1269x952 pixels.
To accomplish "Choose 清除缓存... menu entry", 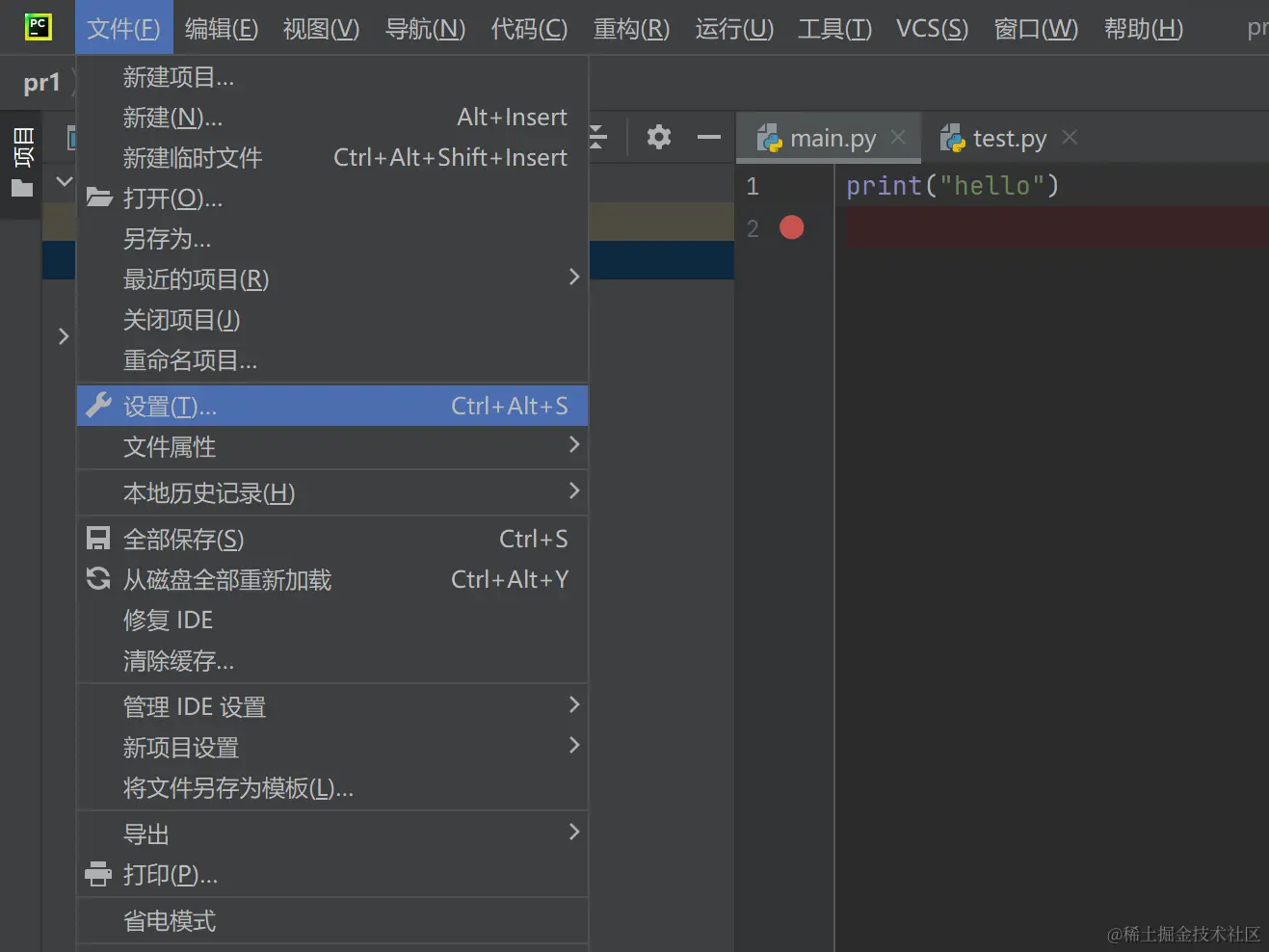I will pyautogui.click(x=332, y=661).
